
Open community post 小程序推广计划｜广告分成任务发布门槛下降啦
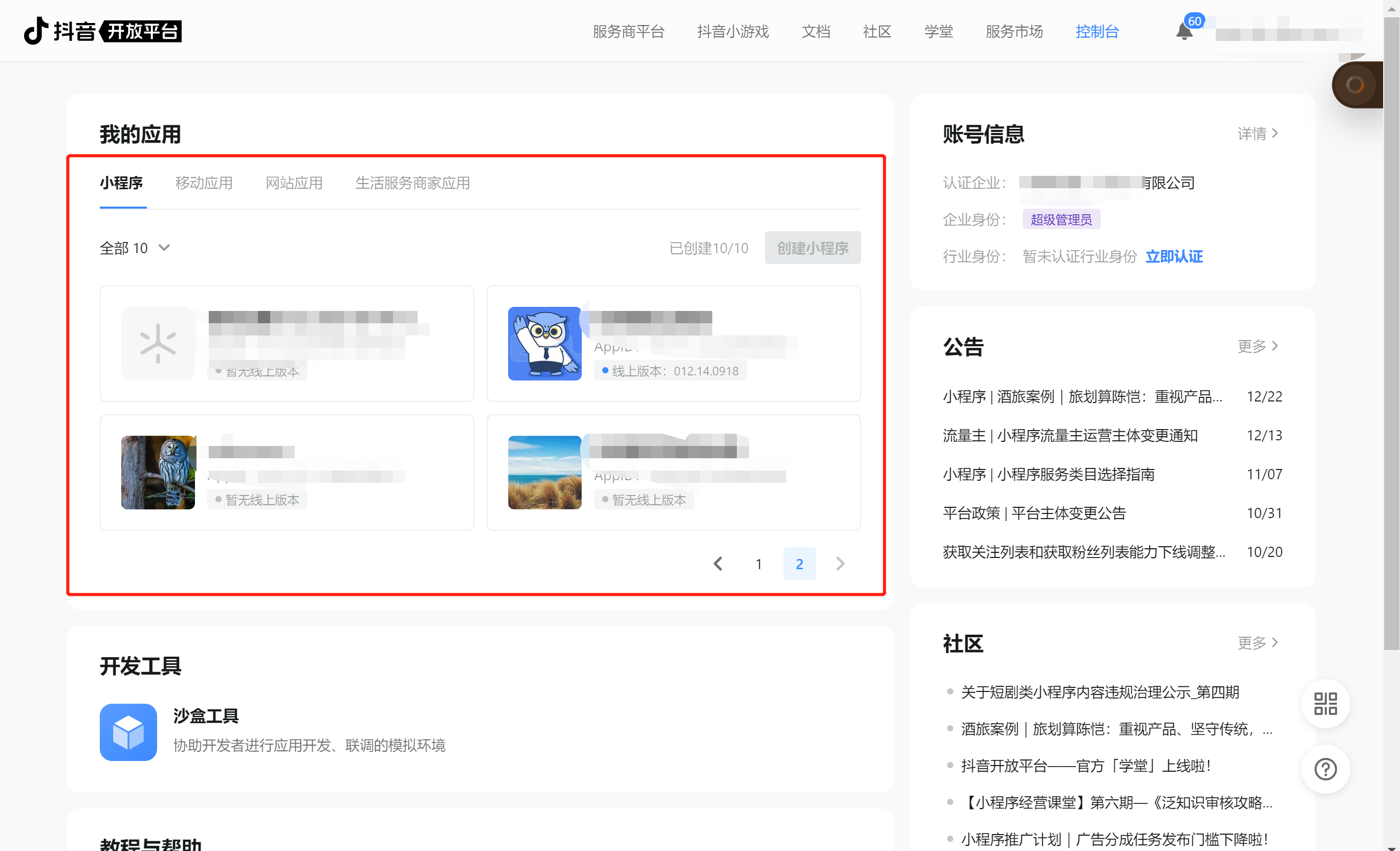point(1115,839)
